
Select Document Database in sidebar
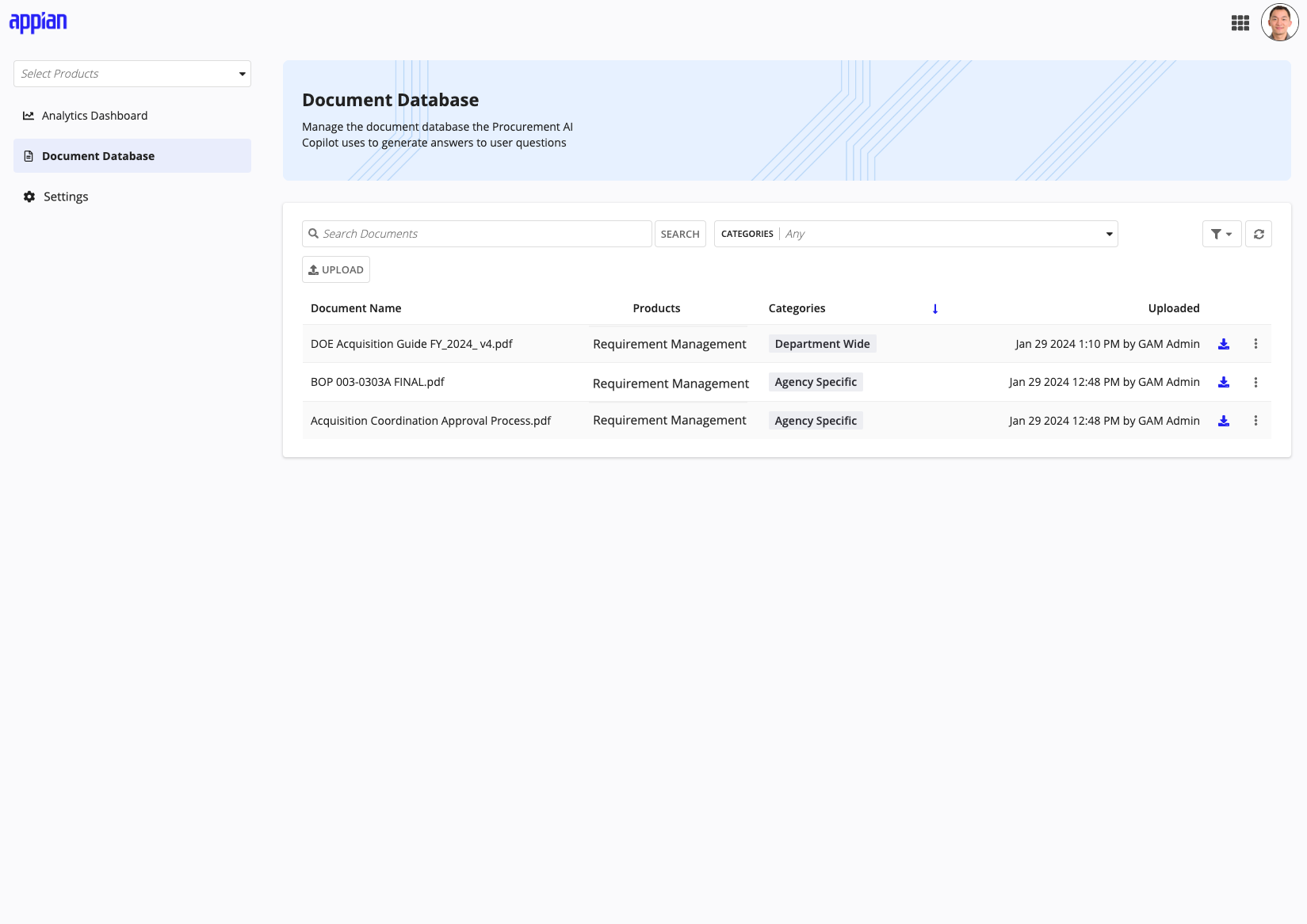point(132,156)
